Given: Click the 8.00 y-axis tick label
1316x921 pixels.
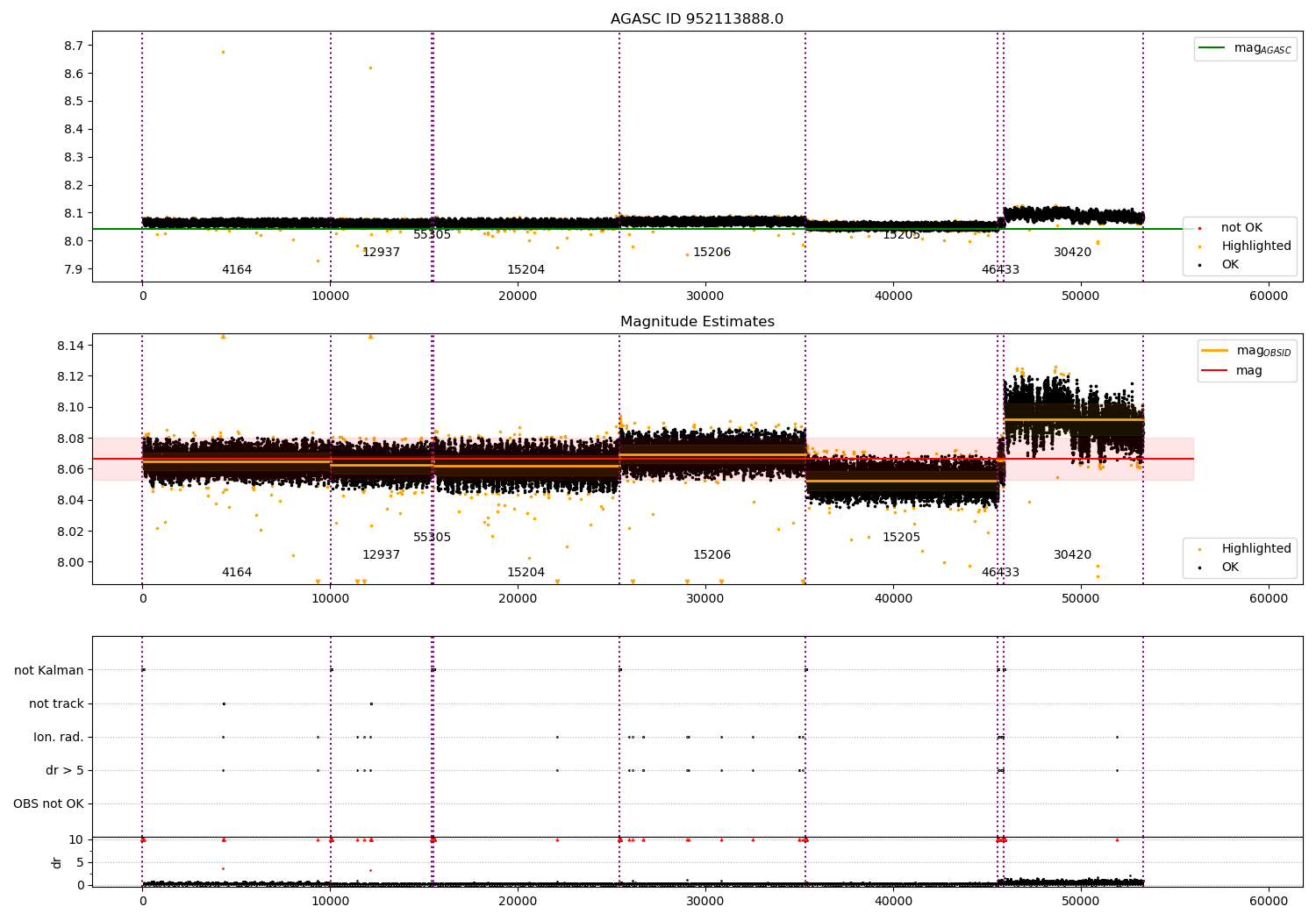Looking at the screenshot, I should point(70,562).
